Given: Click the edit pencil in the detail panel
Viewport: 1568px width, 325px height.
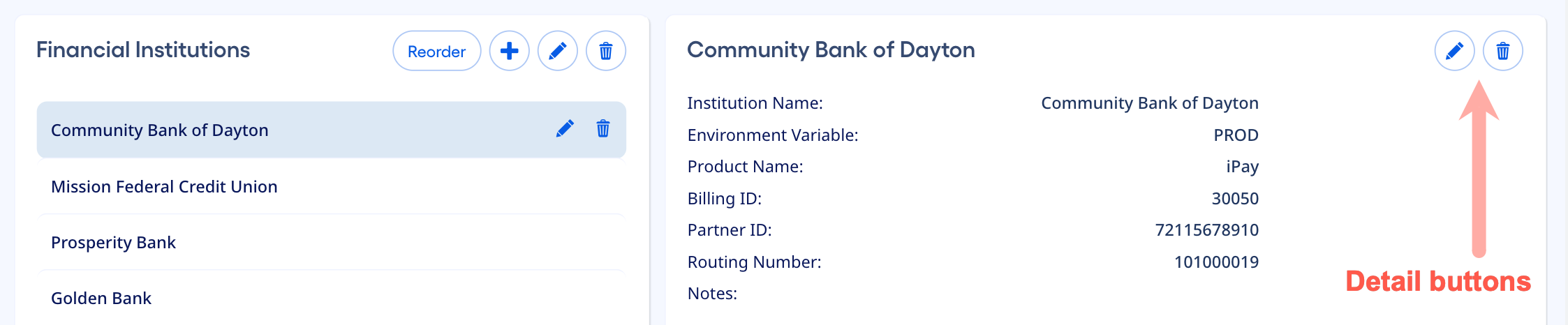Looking at the screenshot, I should click(1454, 51).
